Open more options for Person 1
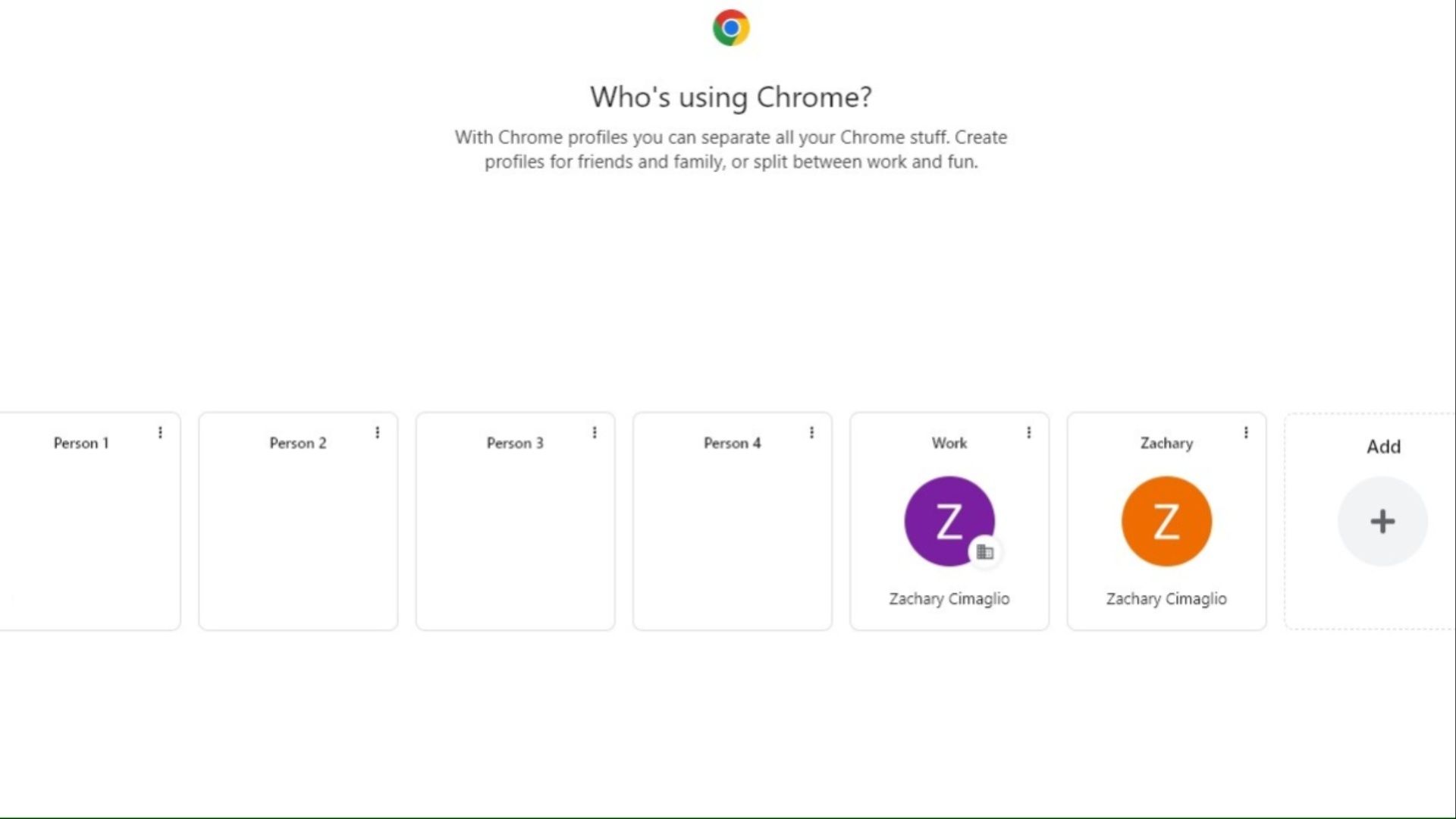1456x819 pixels. [x=160, y=432]
